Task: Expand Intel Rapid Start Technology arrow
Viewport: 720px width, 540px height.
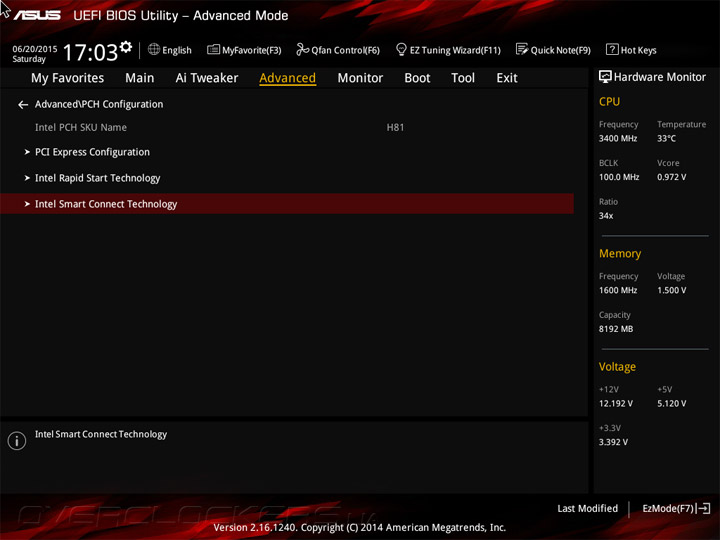Action: [x=27, y=178]
